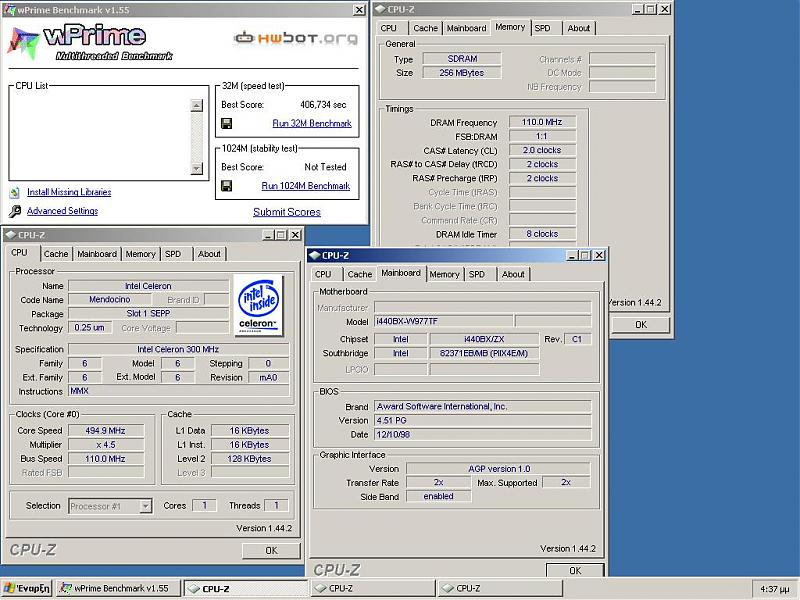Select Mainboard tab in Memory window

coord(466,29)
